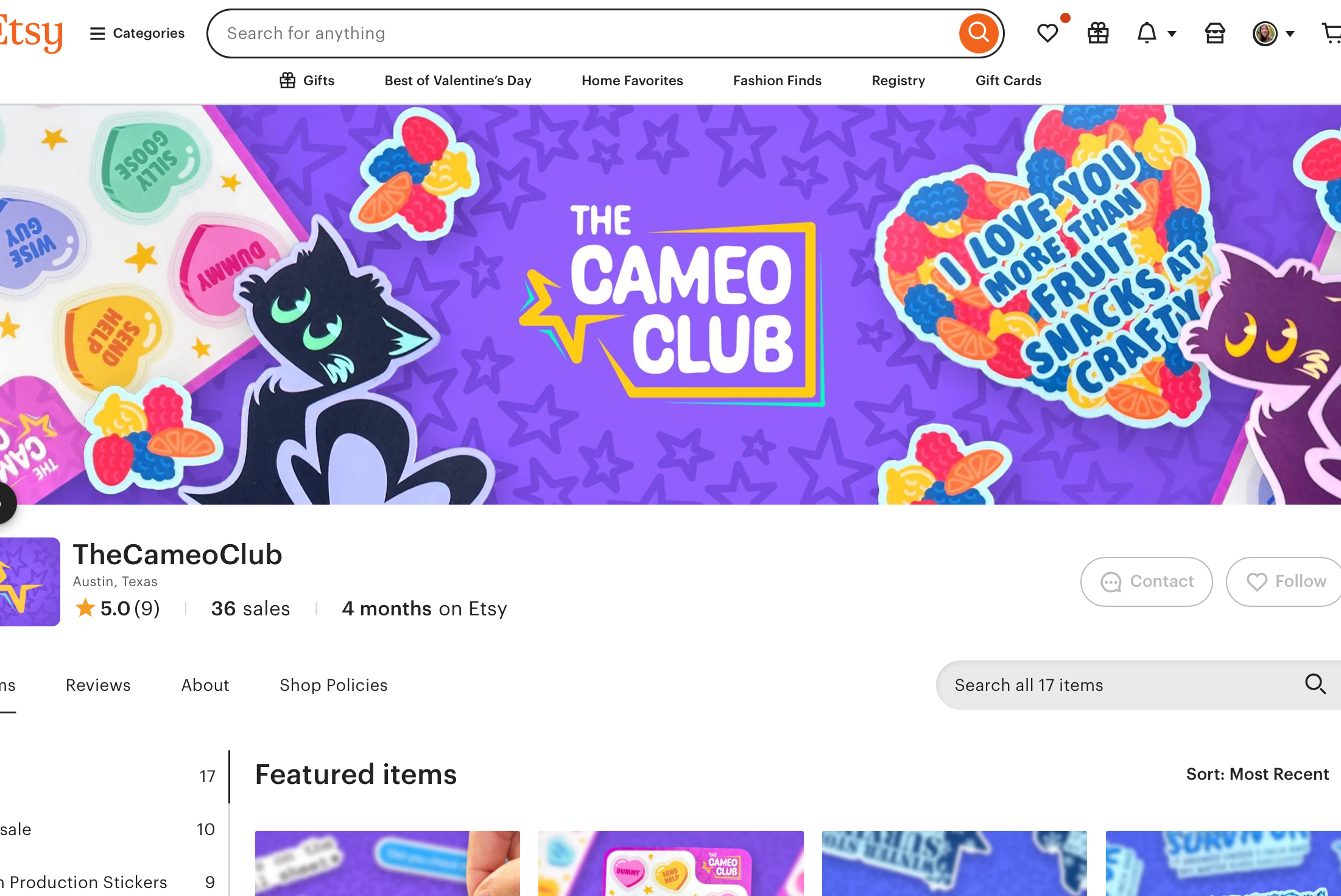The width and height of the screenshot is (1341, 896).
Task: Open the gift mode icon in header
Action: 1098,33
